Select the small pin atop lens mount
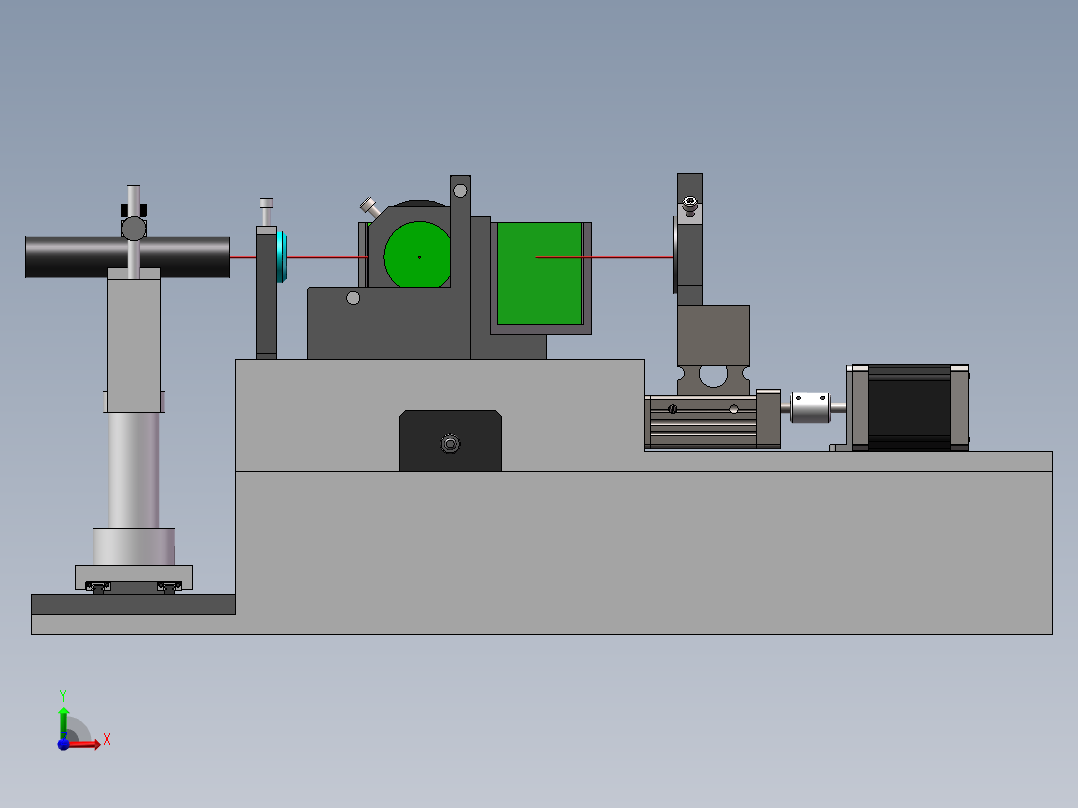Screen dimensions: 1078x808 click(x=266, y=212)
